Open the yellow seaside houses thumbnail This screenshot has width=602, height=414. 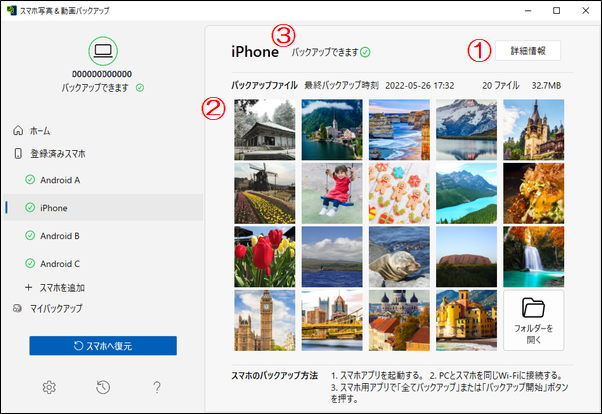(466, 320)
